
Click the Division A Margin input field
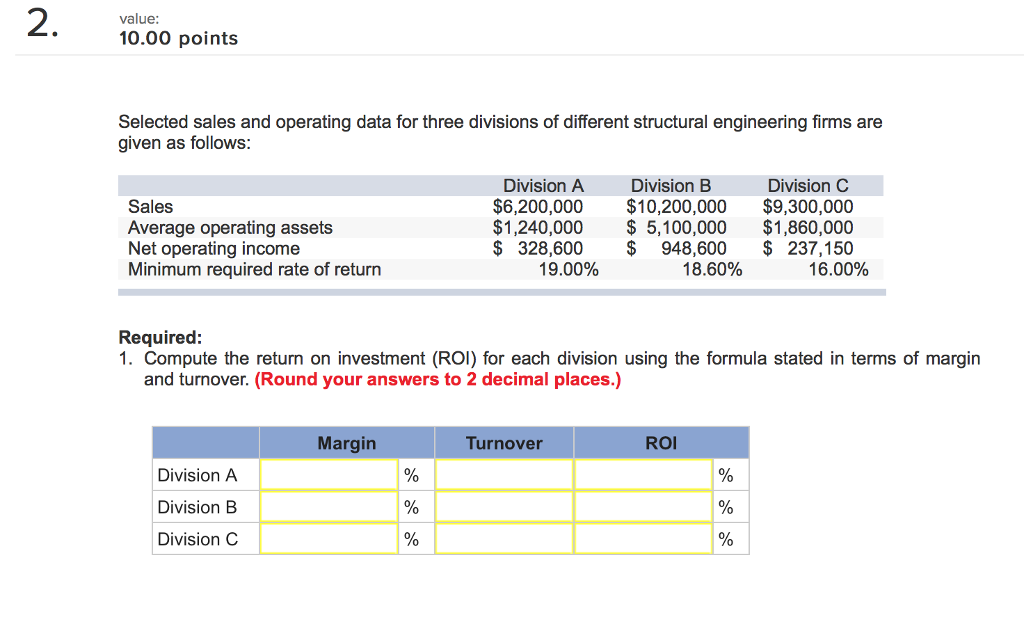click(x=329, y=475)
